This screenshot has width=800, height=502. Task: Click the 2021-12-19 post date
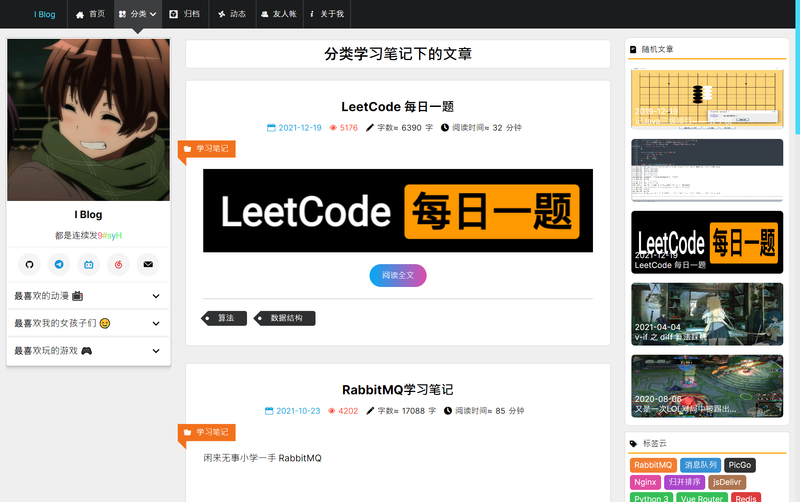click(300, 128)
